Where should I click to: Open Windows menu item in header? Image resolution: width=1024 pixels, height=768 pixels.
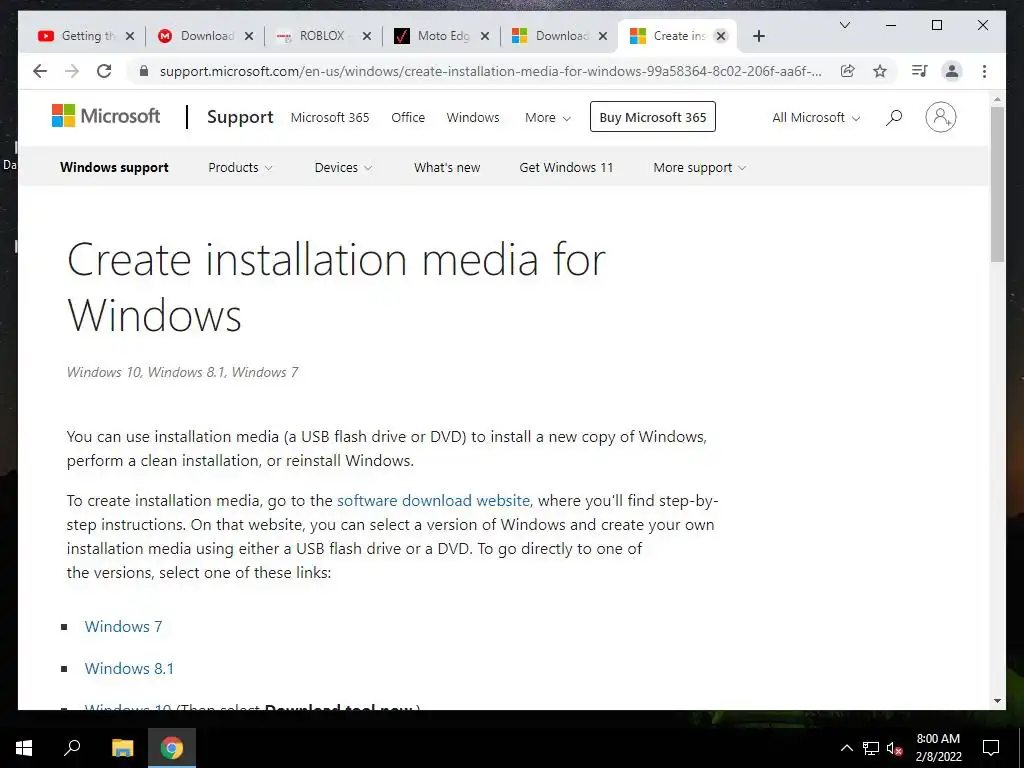click(x=473, y=118)
